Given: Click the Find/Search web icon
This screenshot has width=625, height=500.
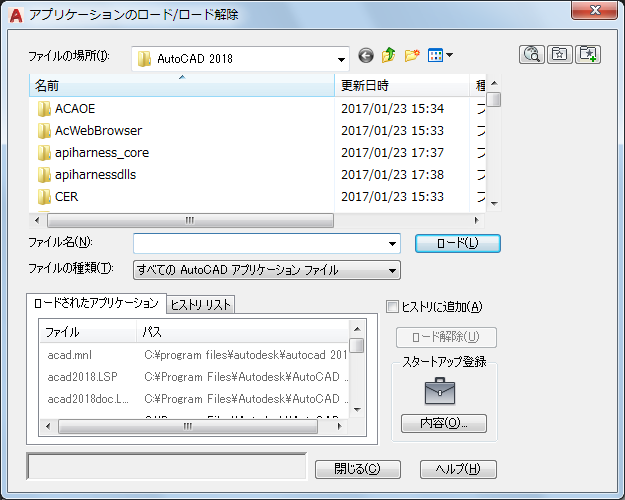Looking at the screenshot, I should click(532, 55).
